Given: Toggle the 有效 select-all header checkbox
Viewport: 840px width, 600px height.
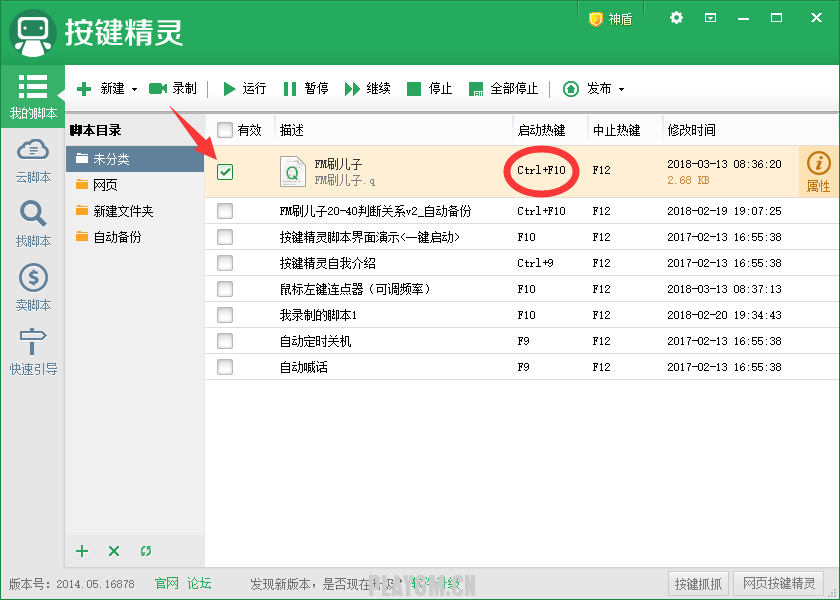Looking at the screenshot, I should tap(225, 130).
